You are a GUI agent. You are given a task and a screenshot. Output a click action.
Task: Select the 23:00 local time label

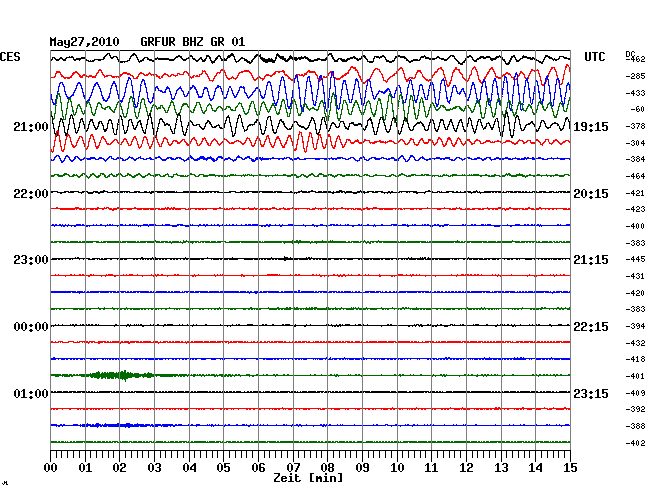click(31, 260)
